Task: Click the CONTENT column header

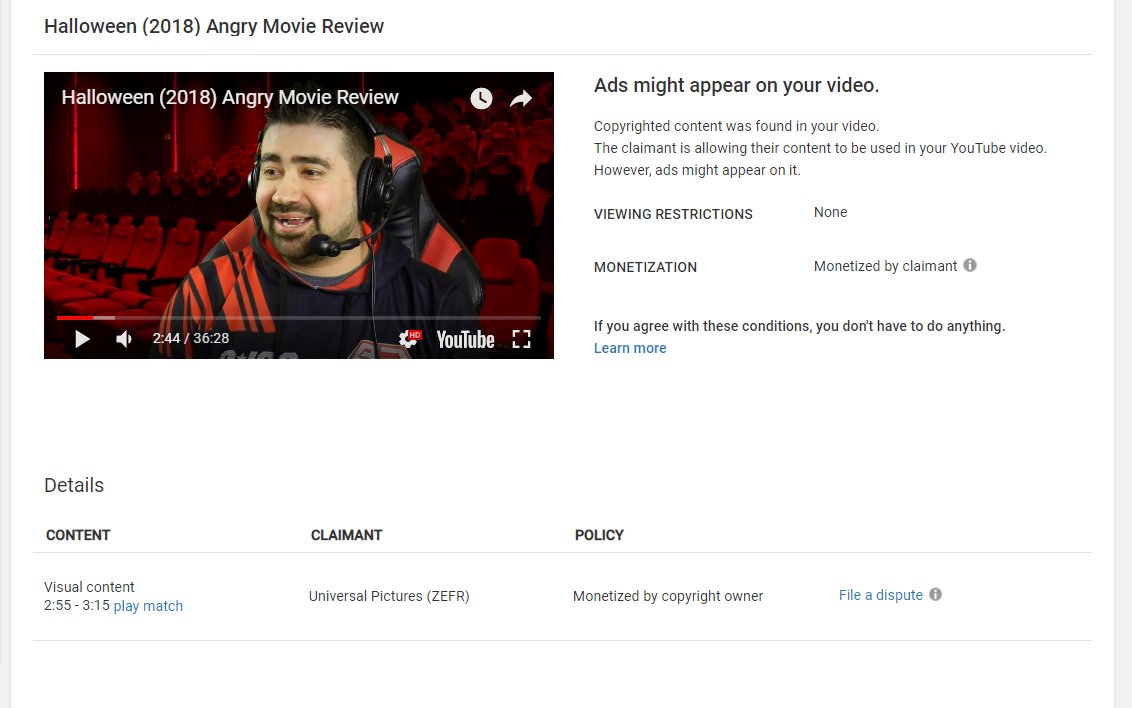Action: [x=78, y=535]
